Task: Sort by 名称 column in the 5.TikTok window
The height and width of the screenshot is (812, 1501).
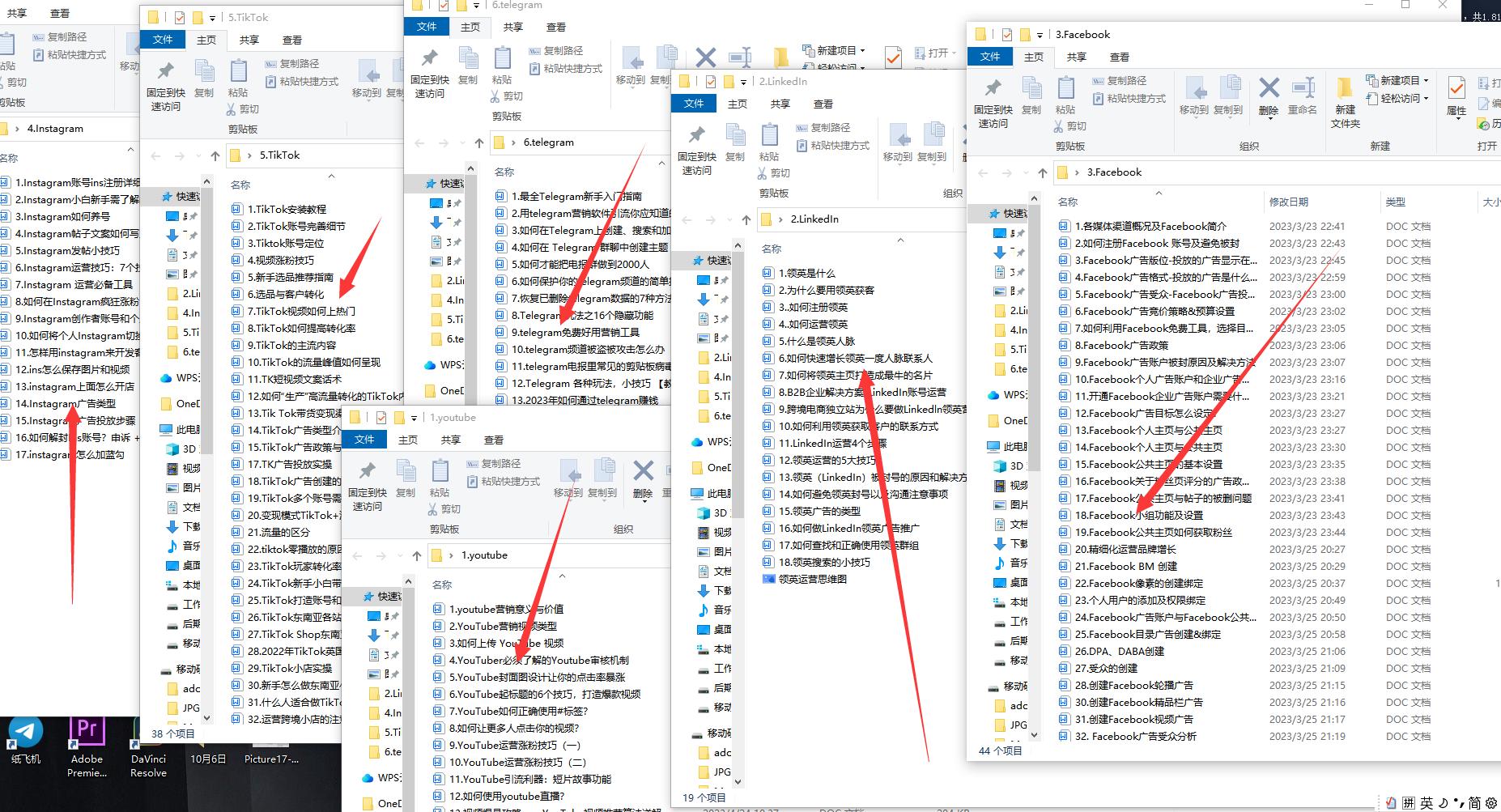Action: 240,185
